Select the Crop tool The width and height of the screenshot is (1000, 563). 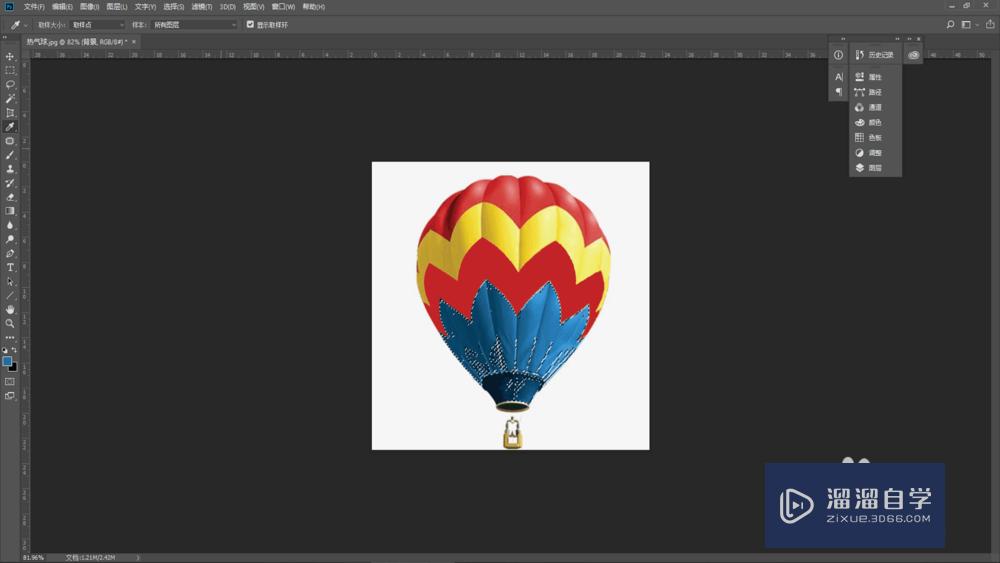[x=10, y=113]
